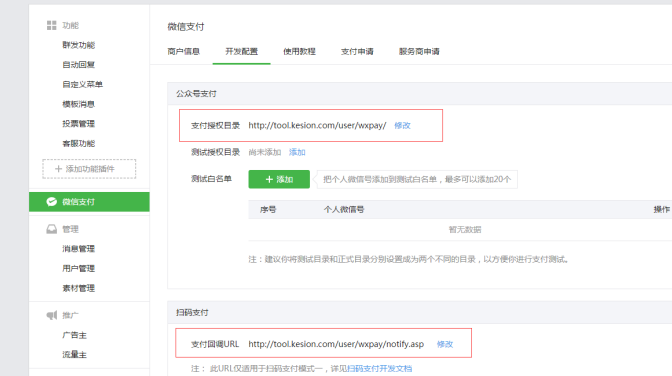Open 群发功能 in the sidebar
The image size is (672, 376).
78,45
